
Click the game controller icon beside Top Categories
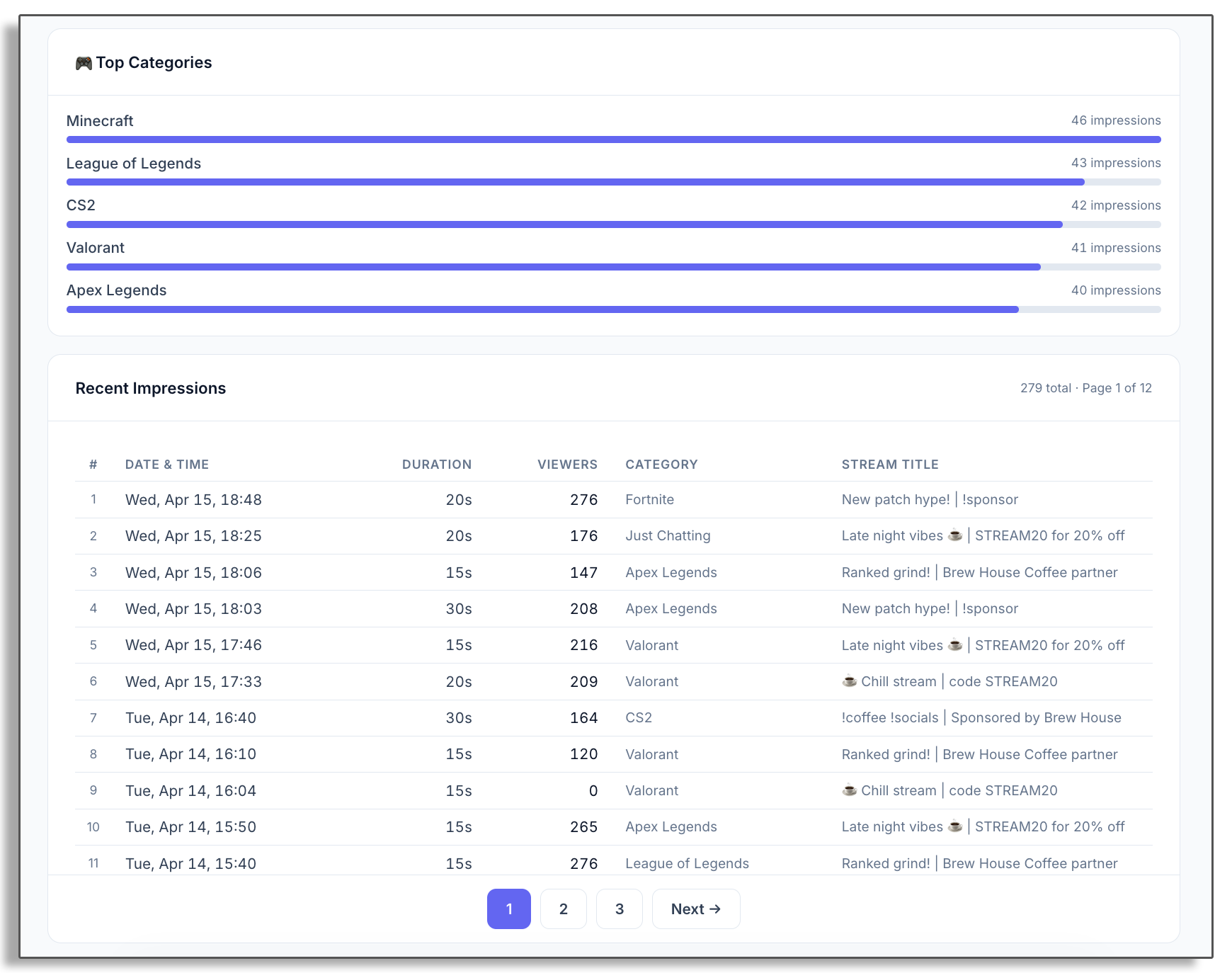pyautogui.click(x=84, y=63)
